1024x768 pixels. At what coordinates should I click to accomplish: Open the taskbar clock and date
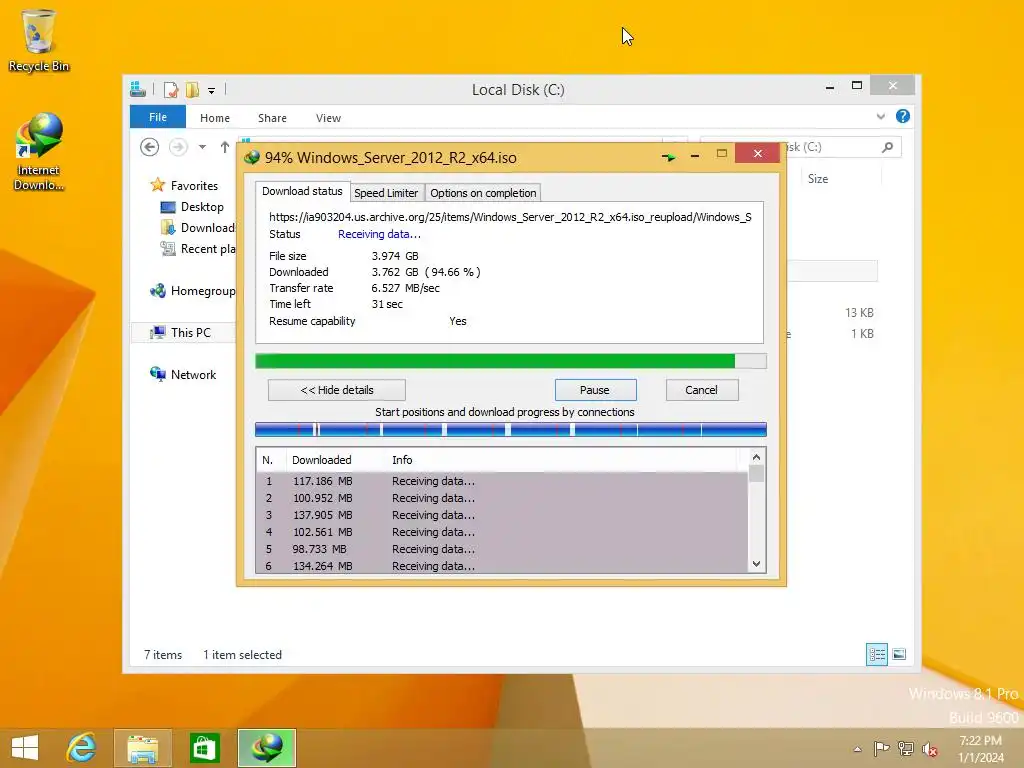click(x=981, y=749)
